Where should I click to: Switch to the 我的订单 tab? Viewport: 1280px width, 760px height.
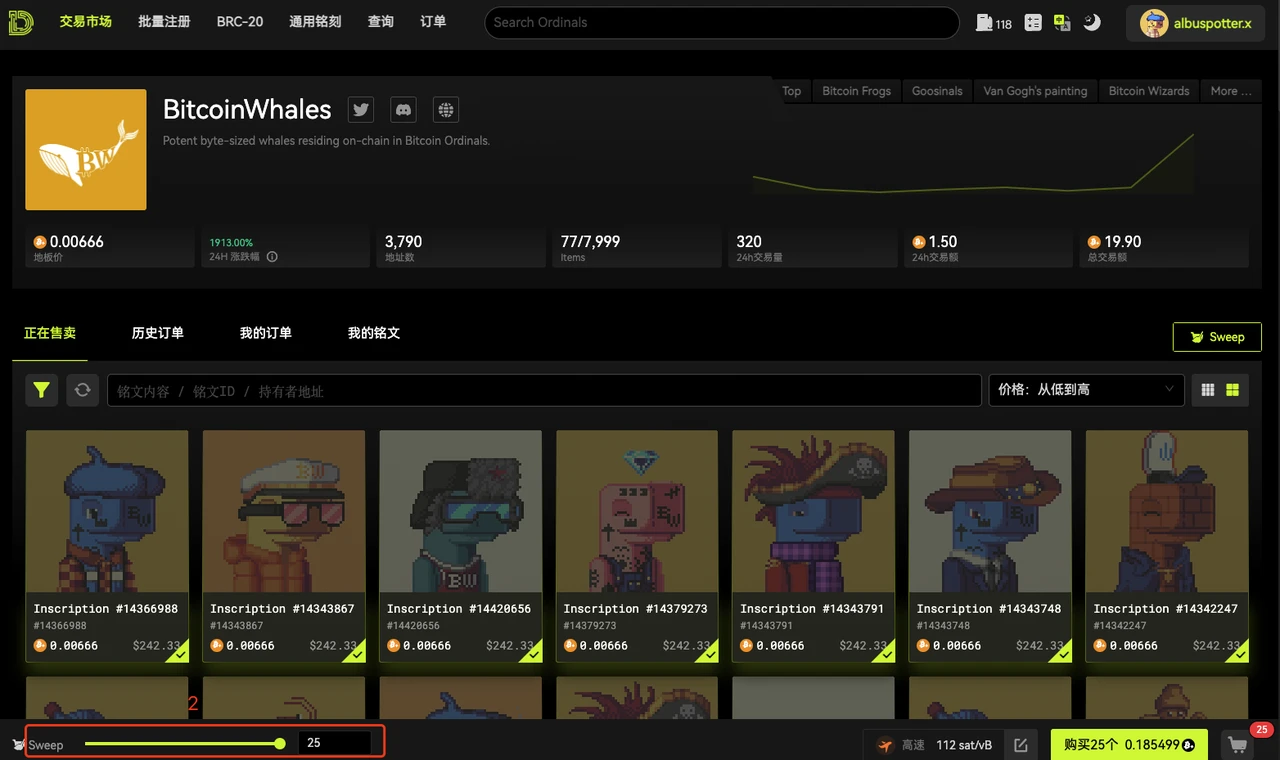coord(266,333)
